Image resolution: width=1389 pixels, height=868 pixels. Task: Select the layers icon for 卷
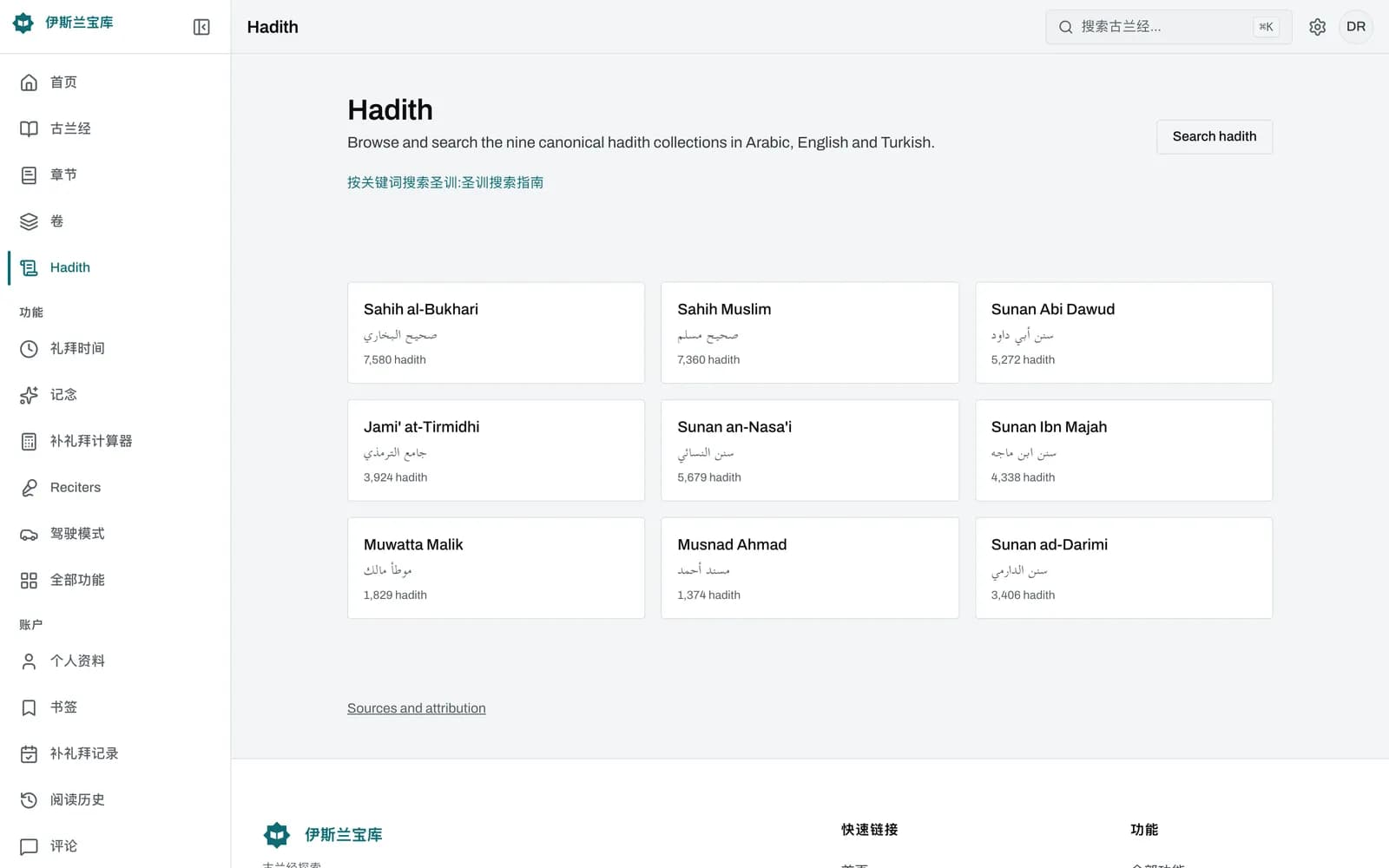(29, 221)
